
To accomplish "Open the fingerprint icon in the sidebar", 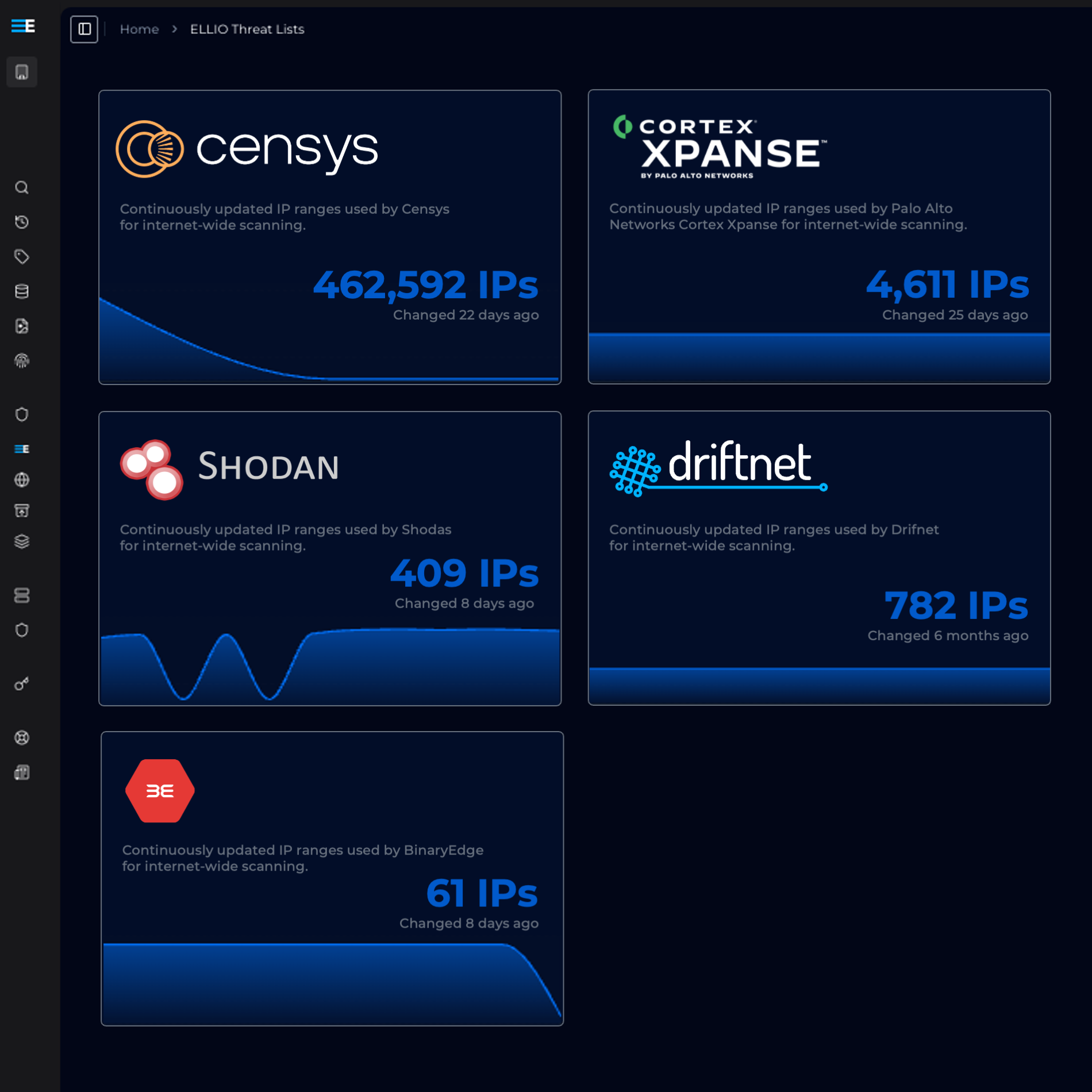I will click(x=22, y=360).
